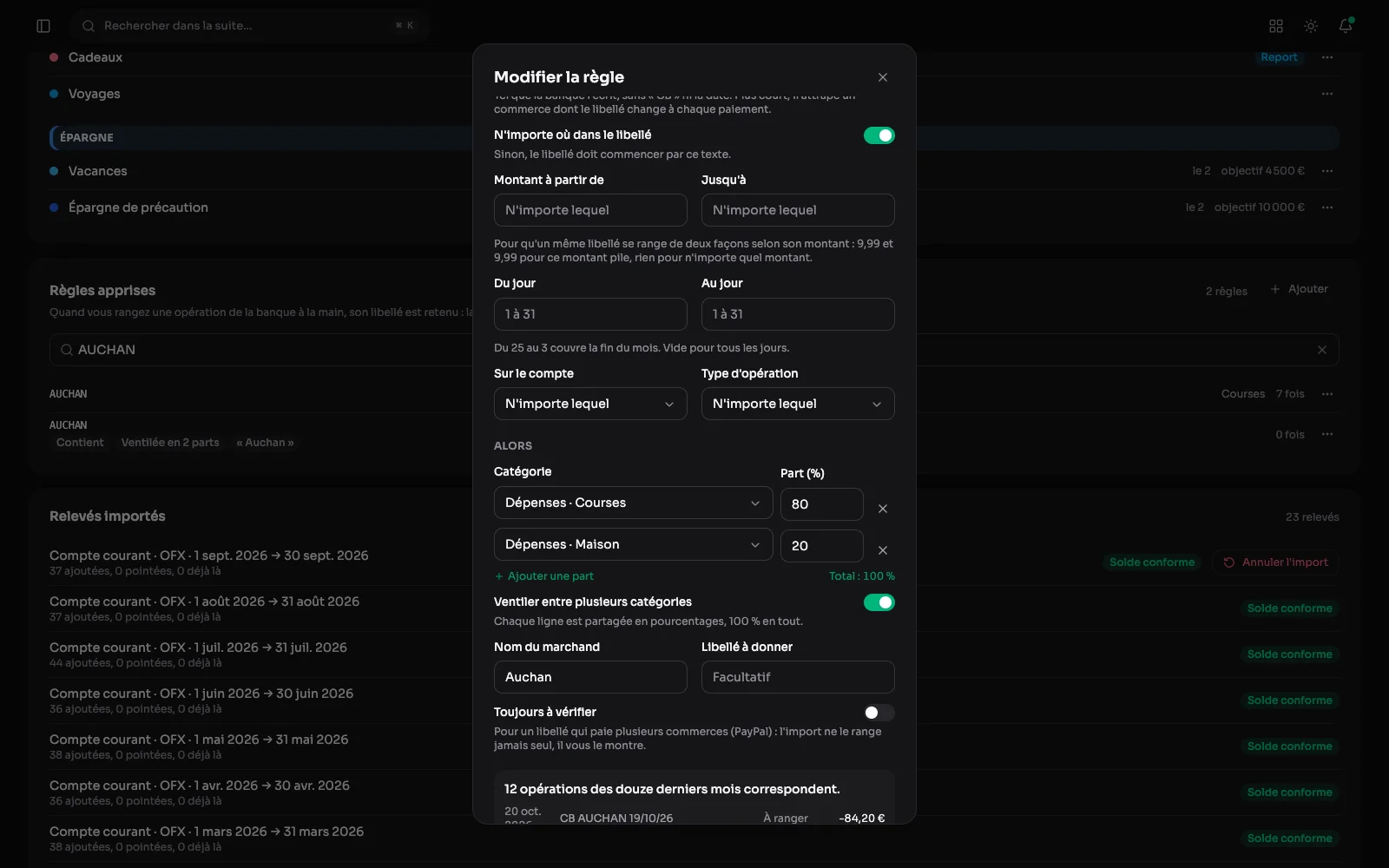The width and height of the screenshot is (1389, 868).
Task: Open options for AUCHAN rule 7 fois
Action: 1327,394
